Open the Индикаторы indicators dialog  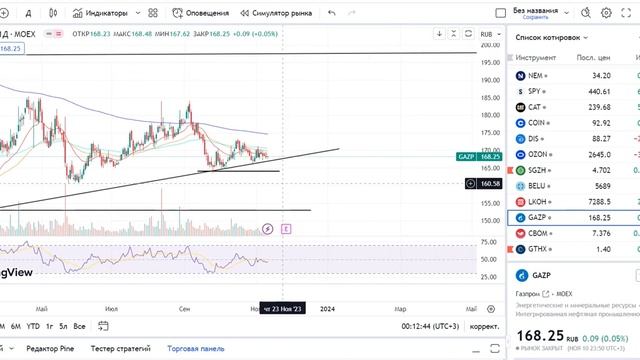click(x=100, y=13)
